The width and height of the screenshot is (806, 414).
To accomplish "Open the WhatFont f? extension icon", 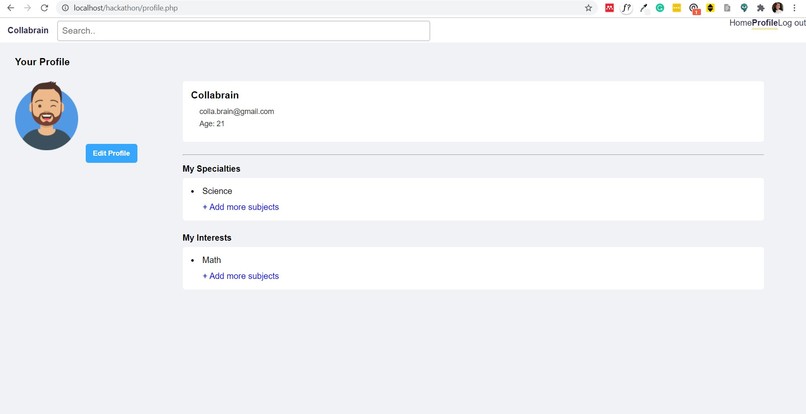I will point(626,8).
